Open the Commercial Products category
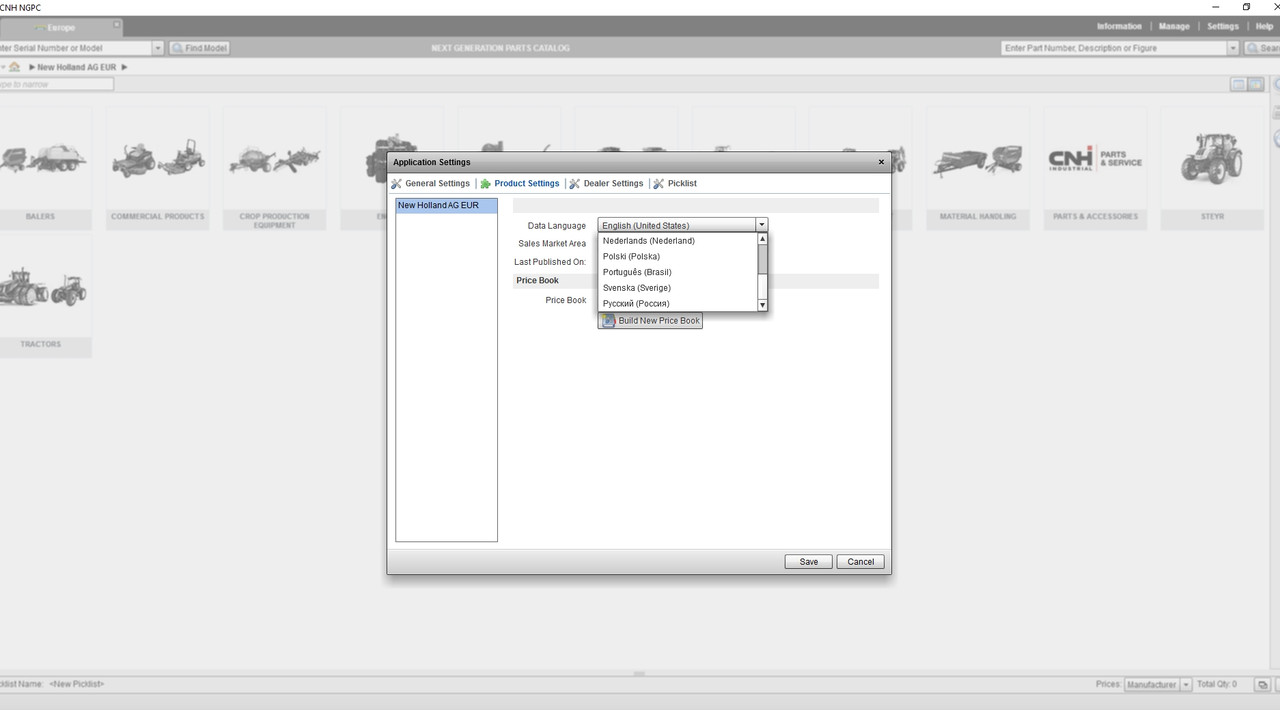The width and height of the screenshot is (1280, 710). [157, 167]
